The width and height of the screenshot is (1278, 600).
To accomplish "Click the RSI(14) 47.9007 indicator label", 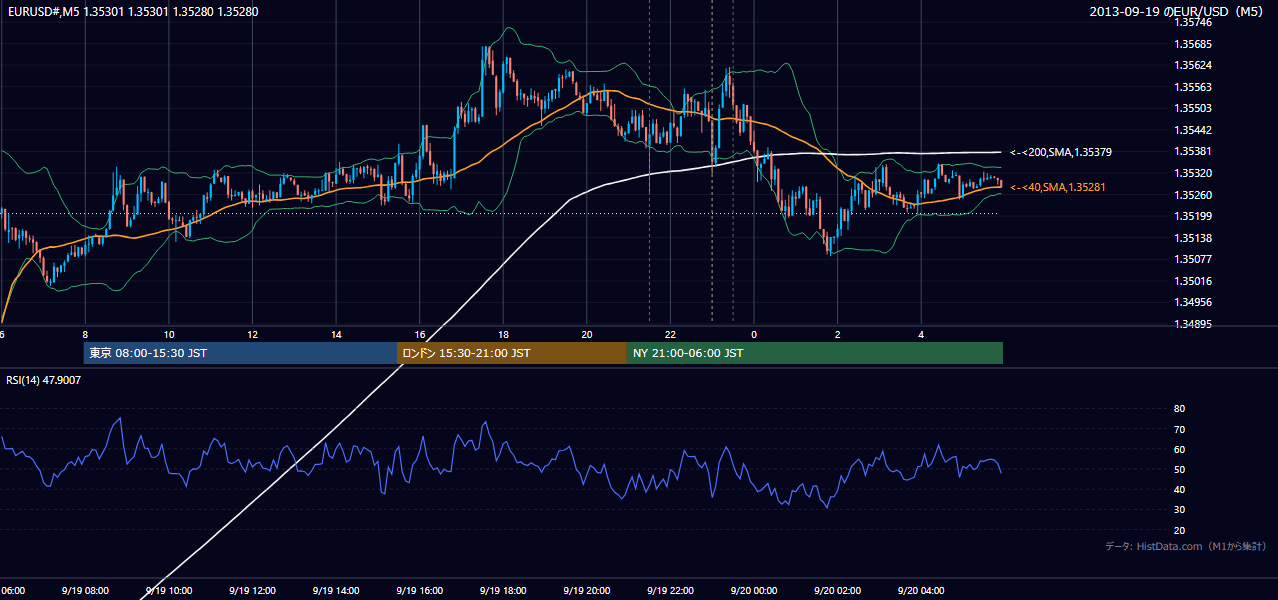I will tap(44, 380).
